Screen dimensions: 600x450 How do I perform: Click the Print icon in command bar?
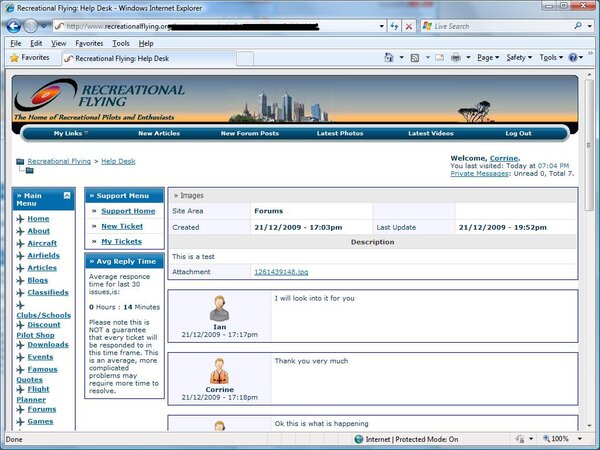point(455,58)
